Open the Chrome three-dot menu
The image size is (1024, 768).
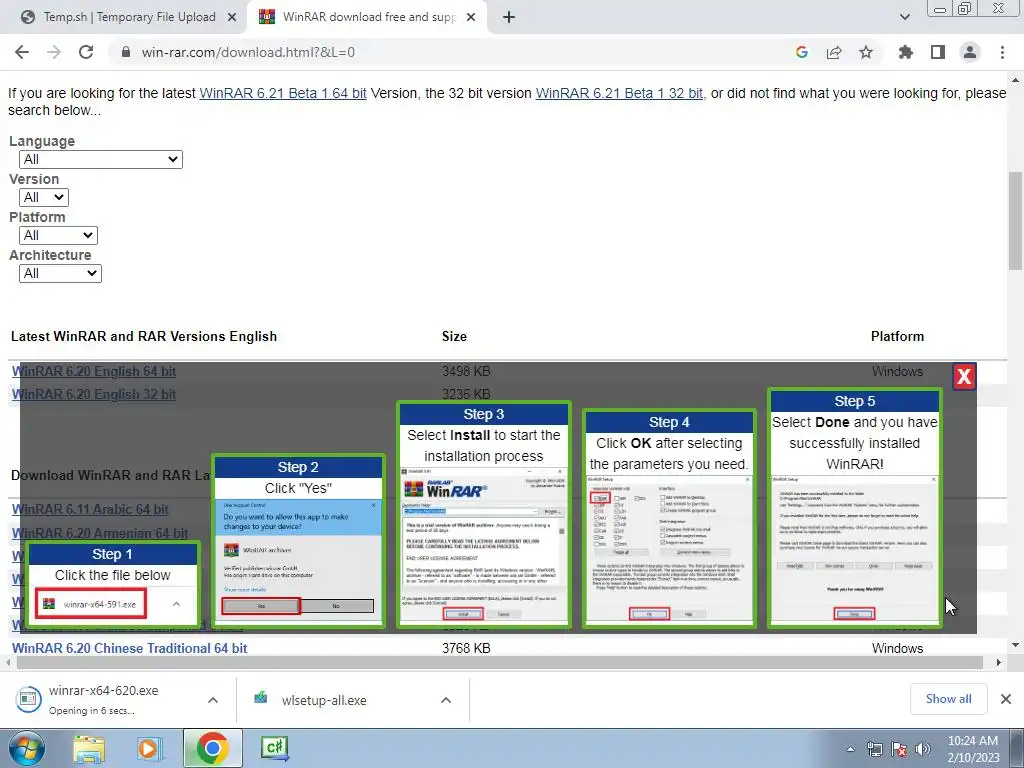[1002, 52]
